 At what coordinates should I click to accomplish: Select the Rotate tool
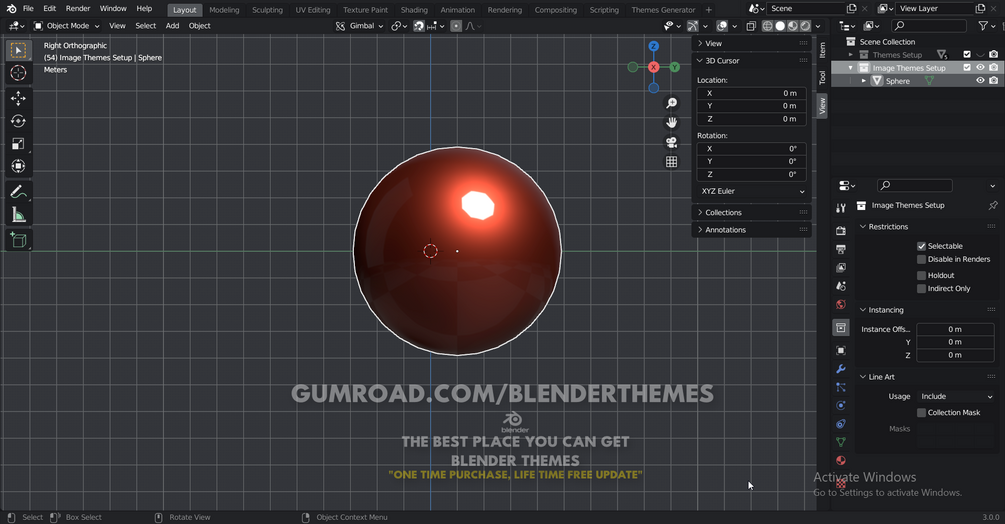tap(18, 120)
